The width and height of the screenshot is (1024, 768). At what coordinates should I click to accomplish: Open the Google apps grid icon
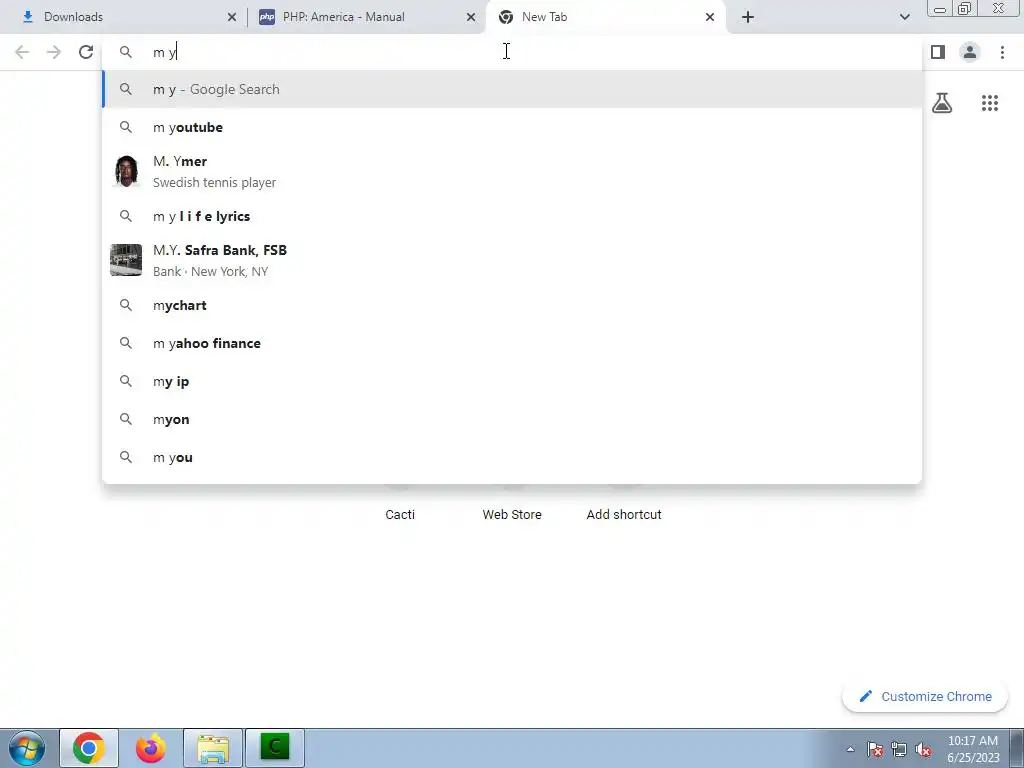coord(990,103)
